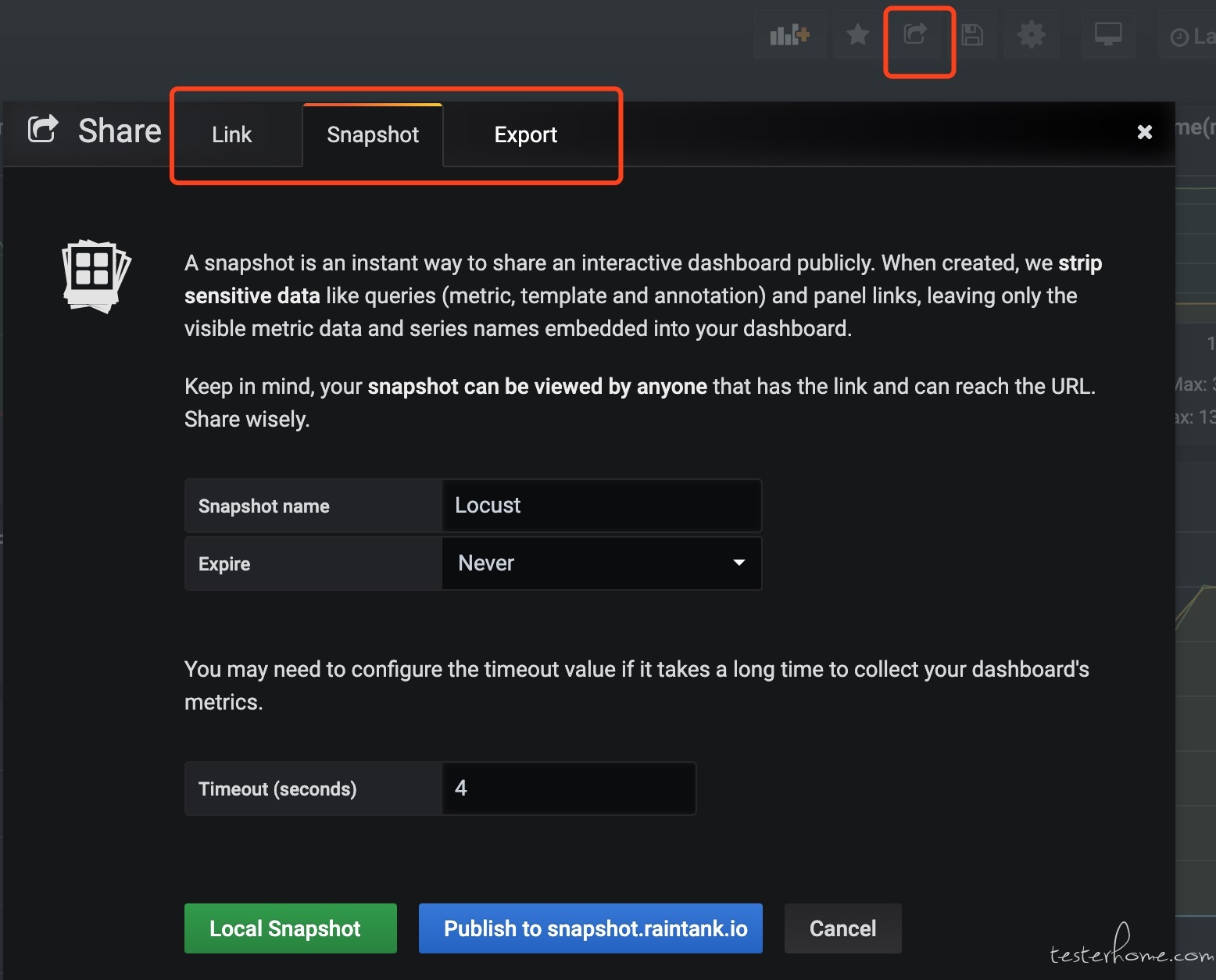This screenshot has width=1216, height=980.
Task: Publish to snapshot.raintank.io
Action: coord(591,928)
